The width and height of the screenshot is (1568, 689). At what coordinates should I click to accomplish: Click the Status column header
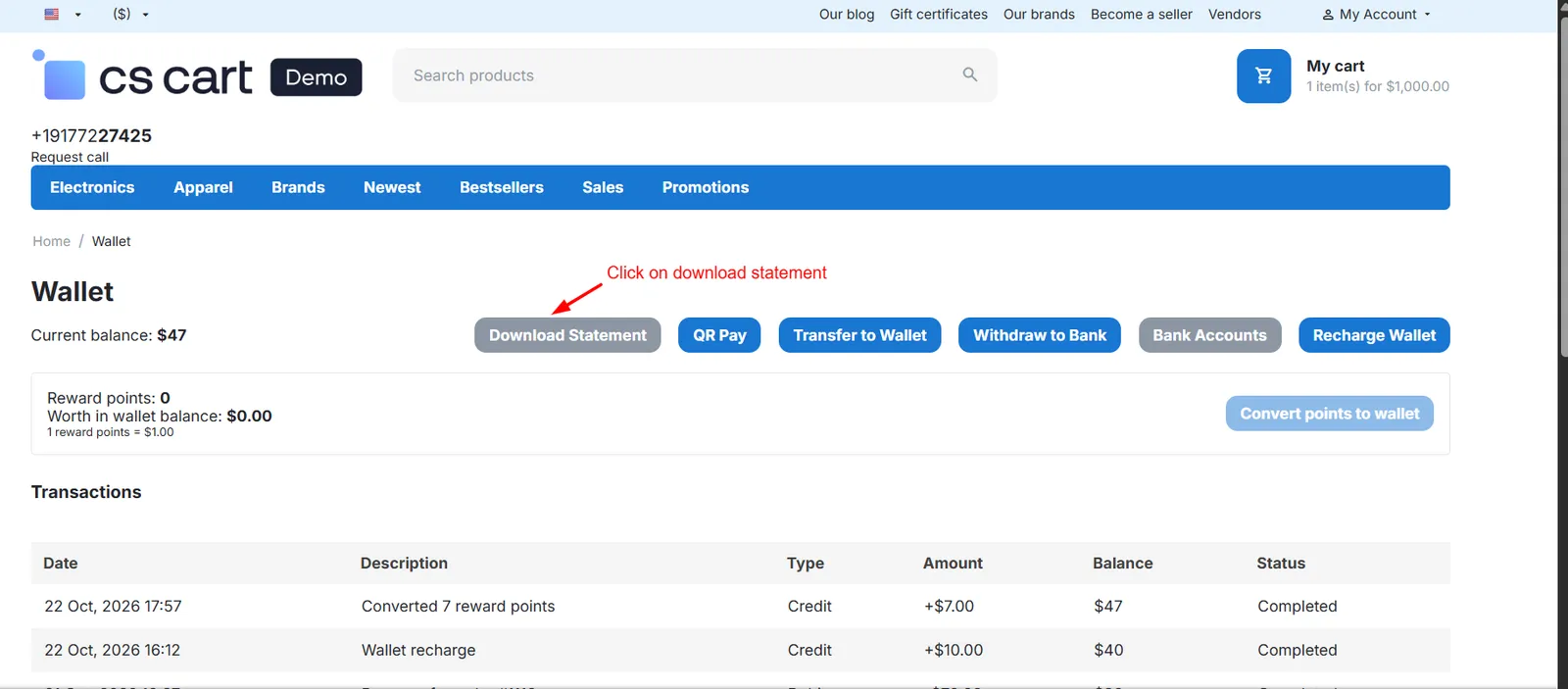pos(1281,564)
